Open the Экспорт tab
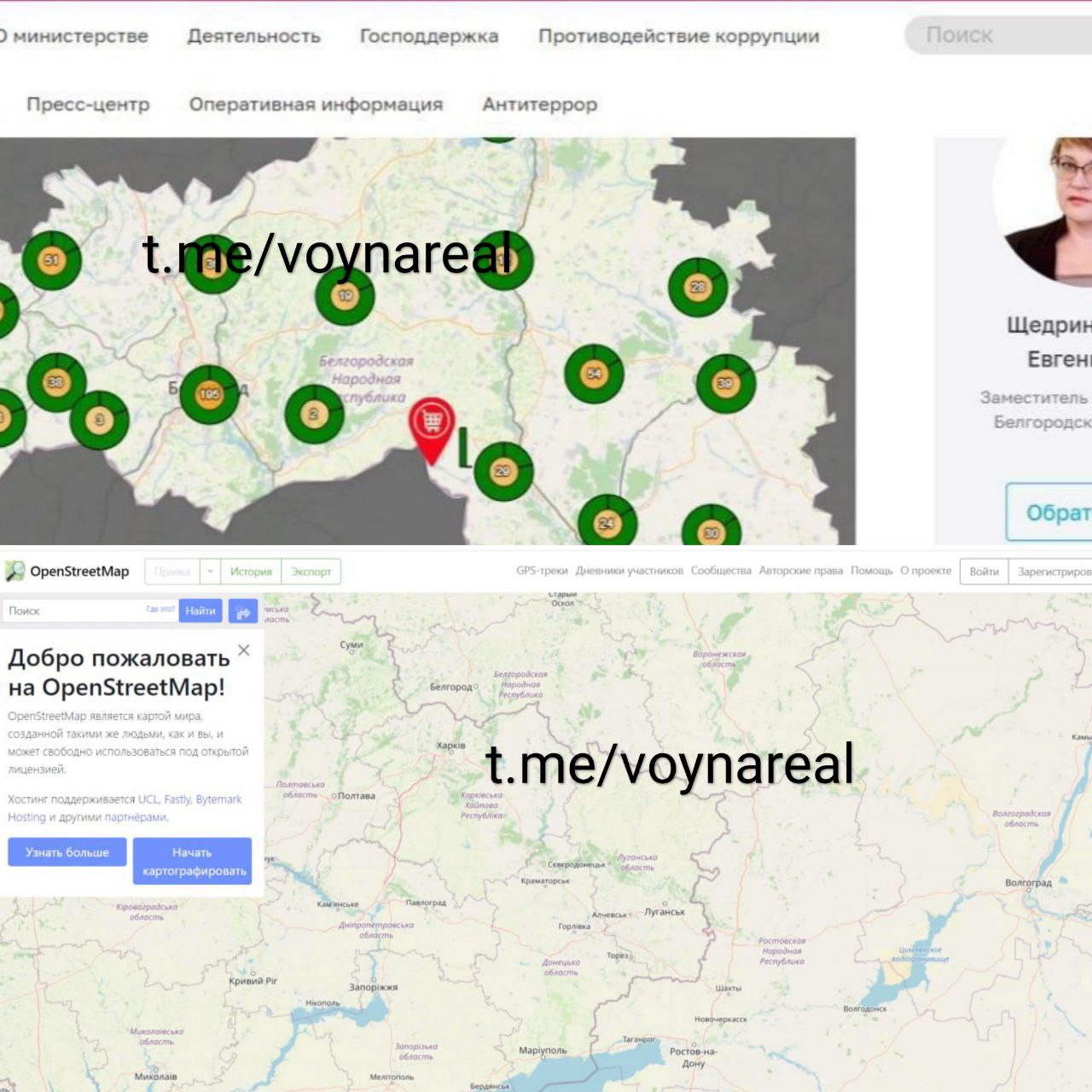Screen dimensions: 1092x1092 pos(311,572)
